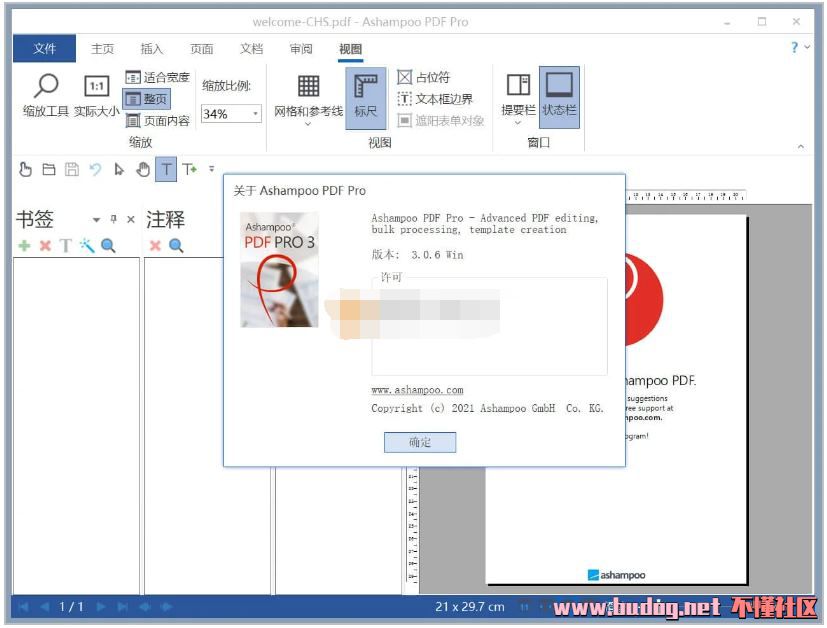Add a new bookmark (green plus)
Screen dimensions: 827x628
tap(24, 245)
